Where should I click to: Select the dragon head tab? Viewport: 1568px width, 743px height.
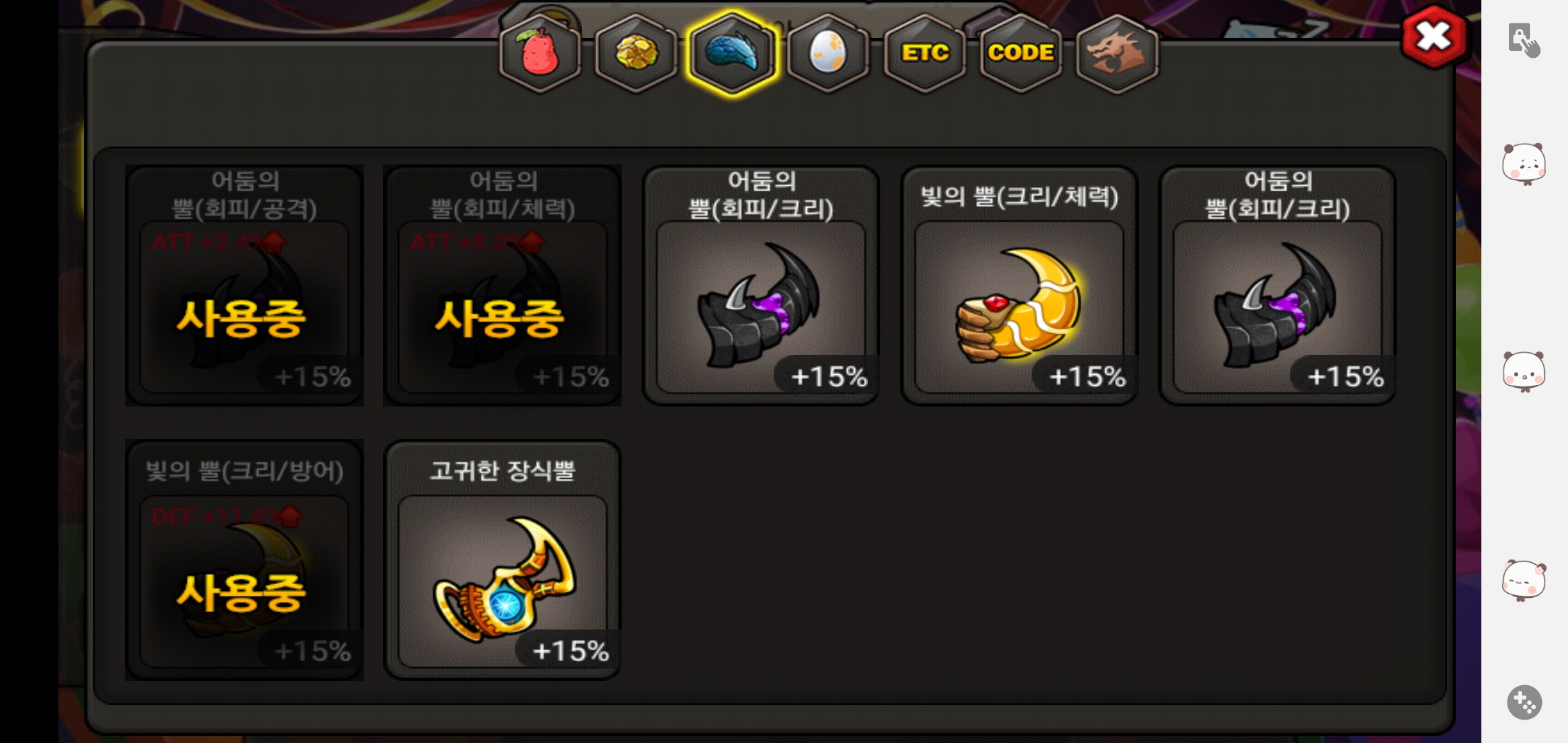click(x=1117, y=54)
